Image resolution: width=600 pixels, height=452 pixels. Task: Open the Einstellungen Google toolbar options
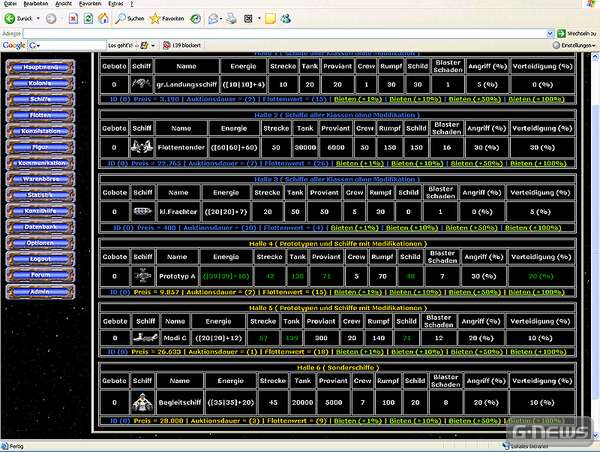pyautogui.click(x=574, y=45)
